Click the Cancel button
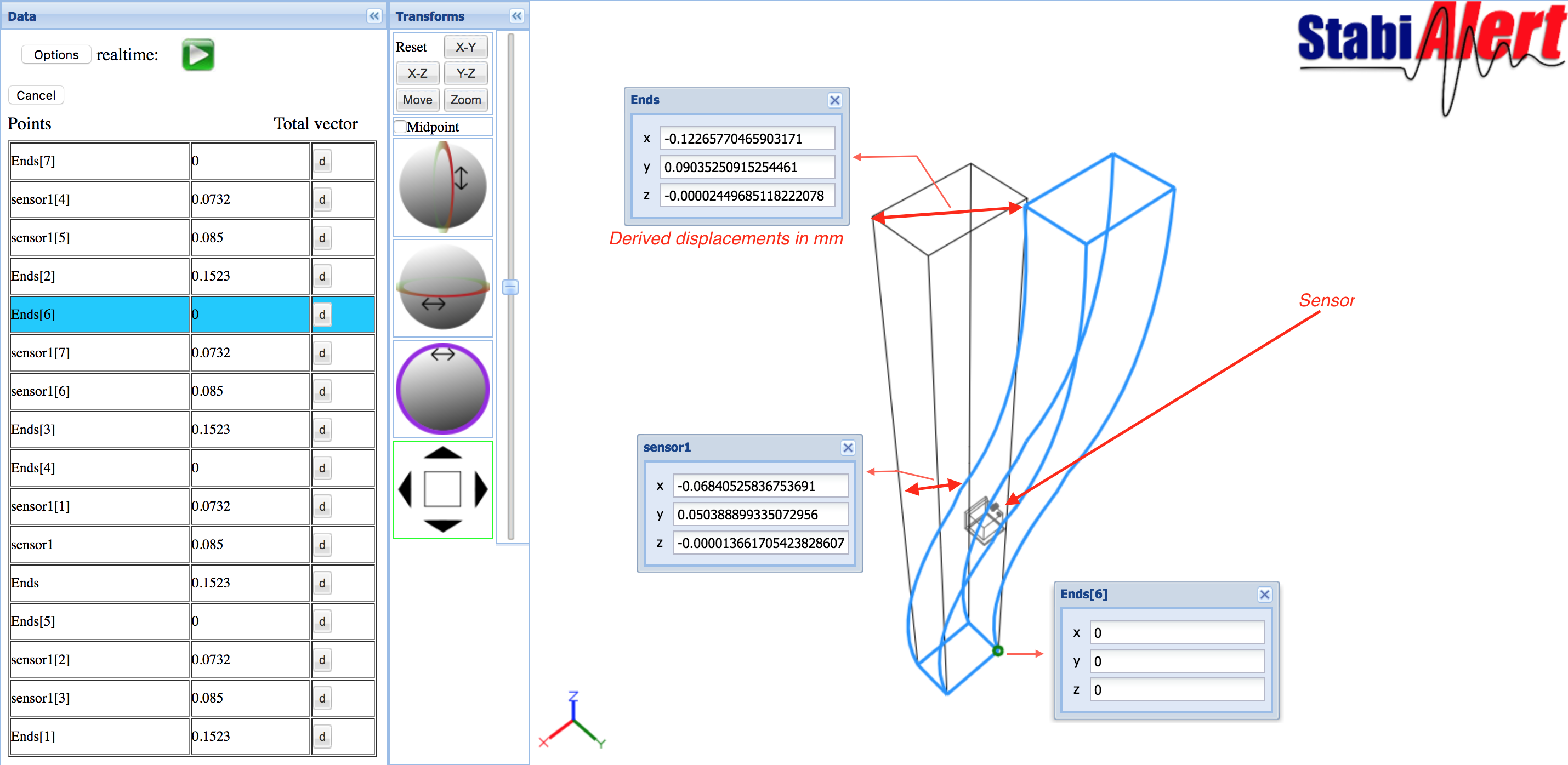This screenshot has width=1568, height=765. [36, 95]
